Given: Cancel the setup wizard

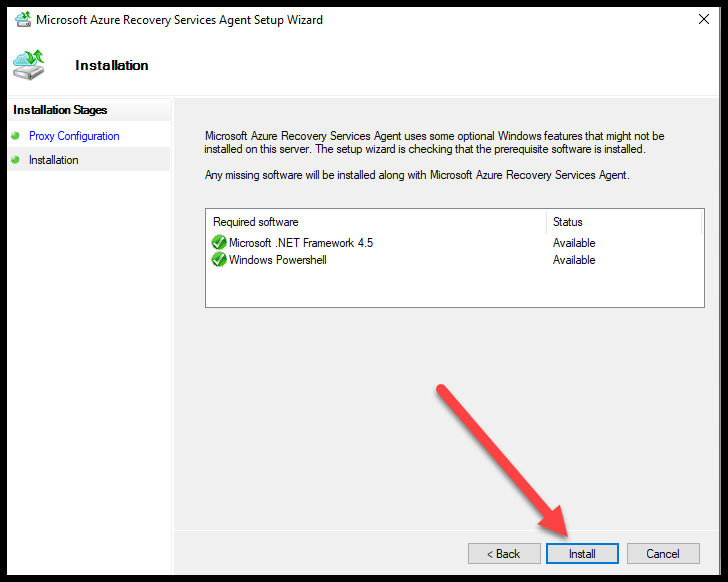Looking at the screenshot, I should coord(663,553).
